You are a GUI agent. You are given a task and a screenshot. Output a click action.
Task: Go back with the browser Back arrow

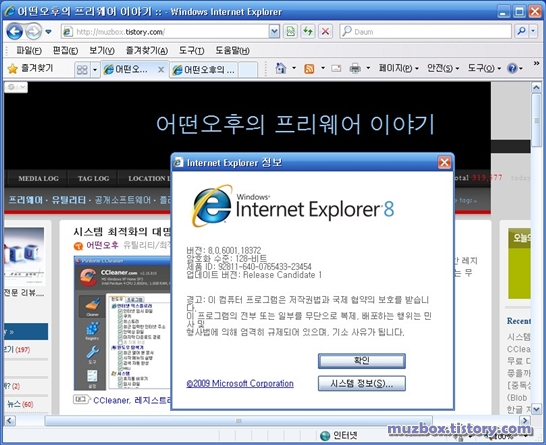click(15, 32)
